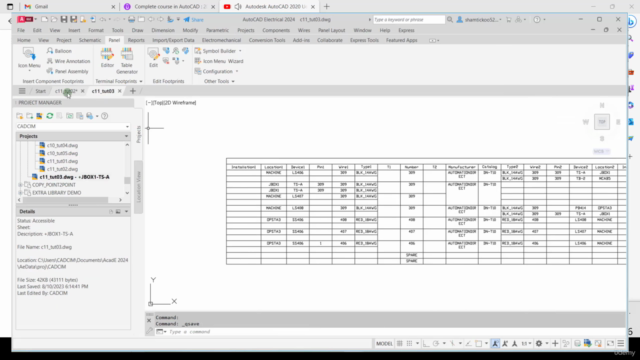Select c10_tut04.dwg in project tree
Image resolution: width=640 pixels, height=360 pixels.
[x=62, y=145]
